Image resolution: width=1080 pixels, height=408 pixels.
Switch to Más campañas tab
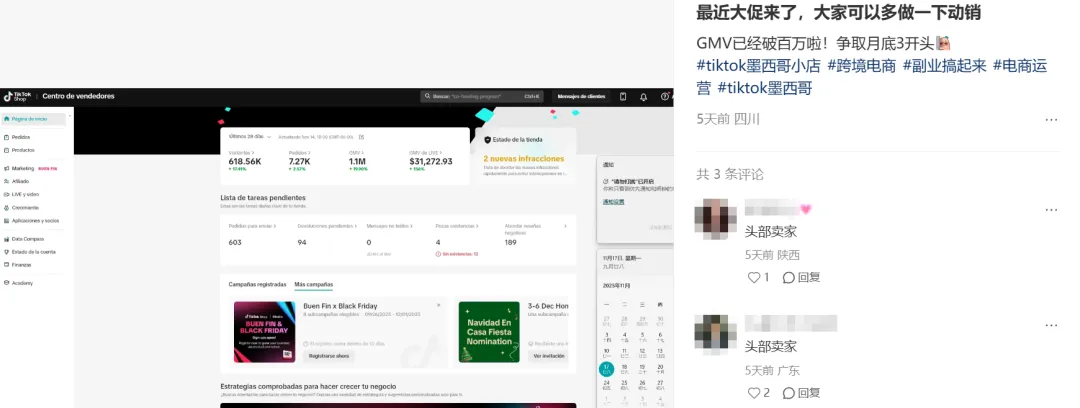pyautogui.click(x=313, y=285)
